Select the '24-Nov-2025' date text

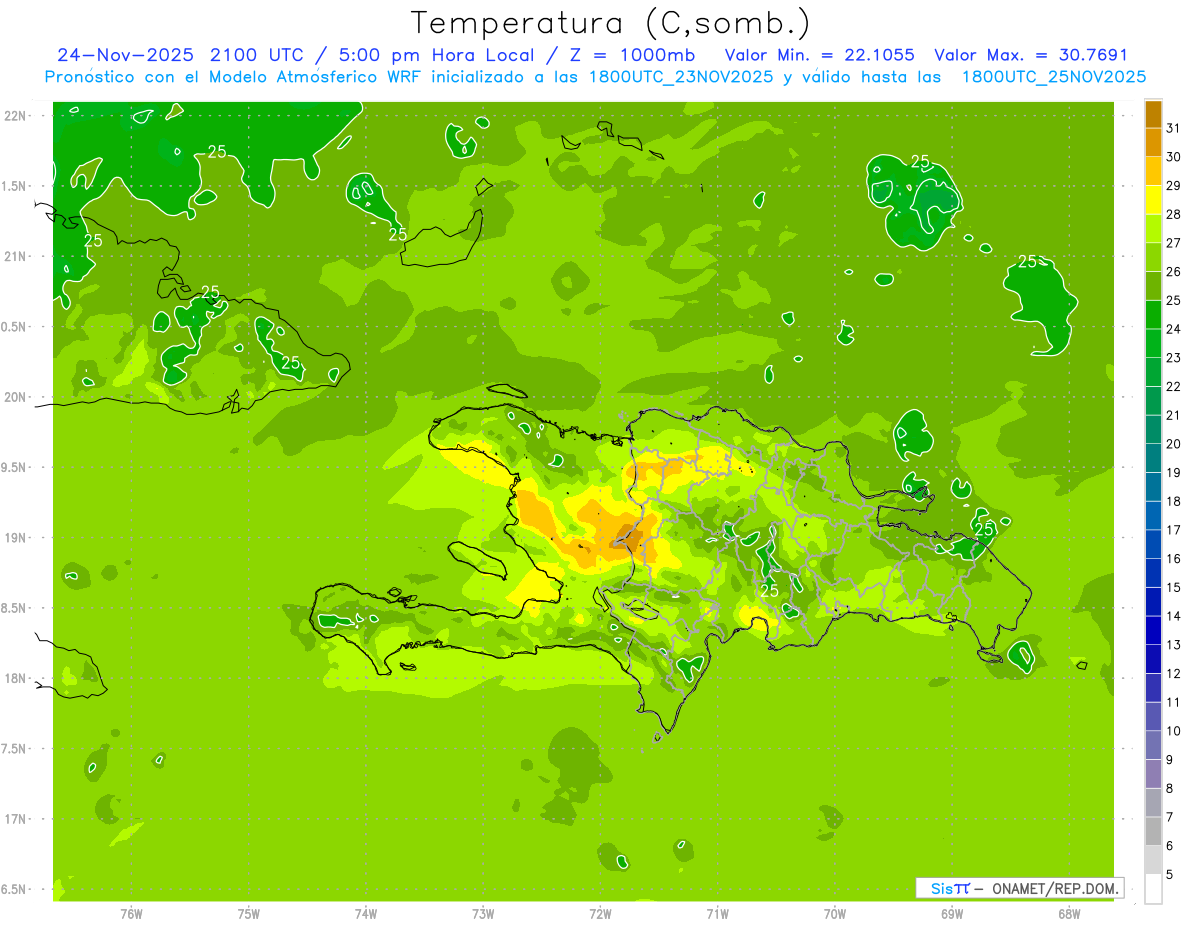click(126, 55)
